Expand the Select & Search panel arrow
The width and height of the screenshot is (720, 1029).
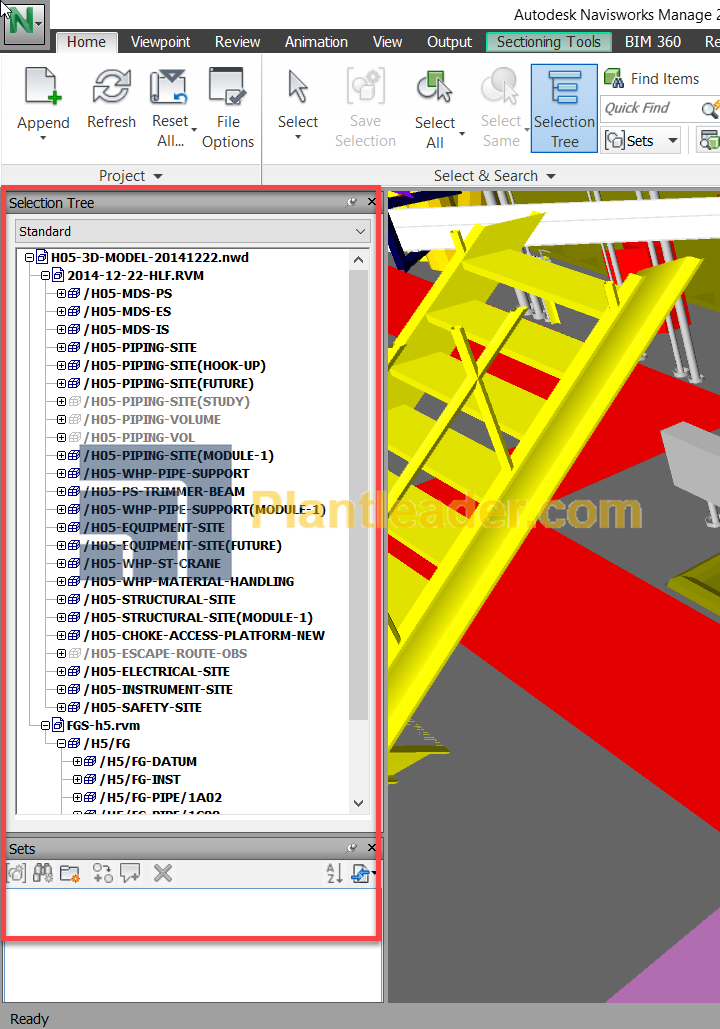coord(551,176)
